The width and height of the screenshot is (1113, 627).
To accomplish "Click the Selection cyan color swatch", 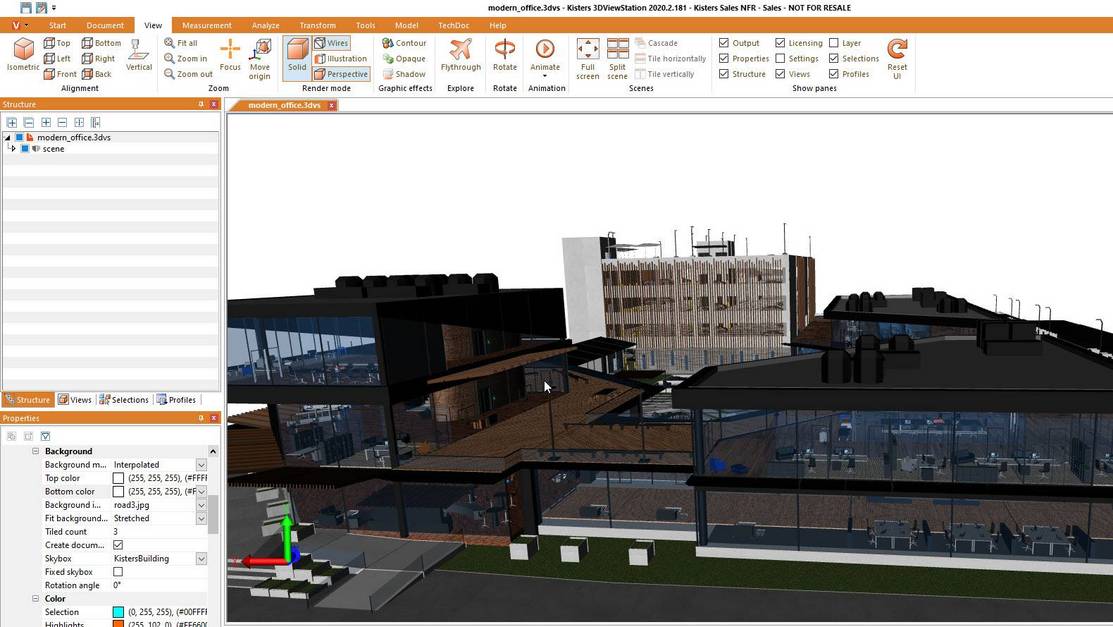I will pyautogui.click(x=118, y=612).
